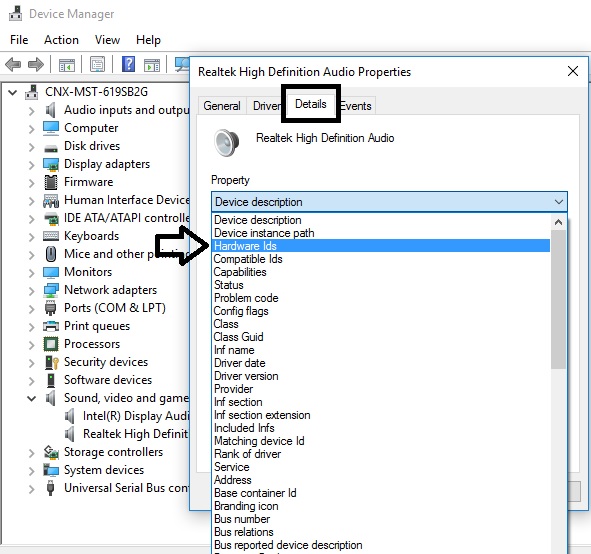Click the dropdown list scroll-up arrow

(x=558, y=222)
